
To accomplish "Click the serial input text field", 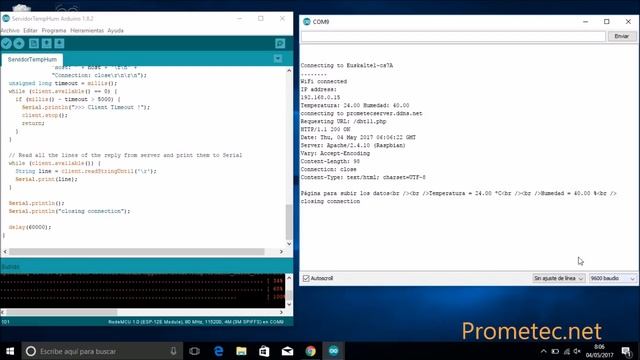I will pos(453,36).
